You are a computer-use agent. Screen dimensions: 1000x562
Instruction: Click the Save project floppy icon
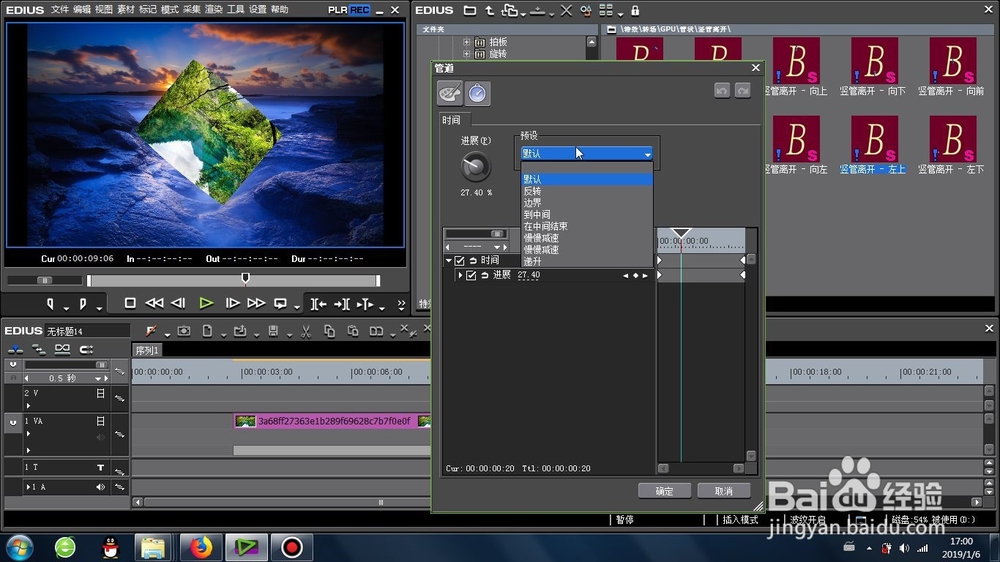[x=273, y=331]
